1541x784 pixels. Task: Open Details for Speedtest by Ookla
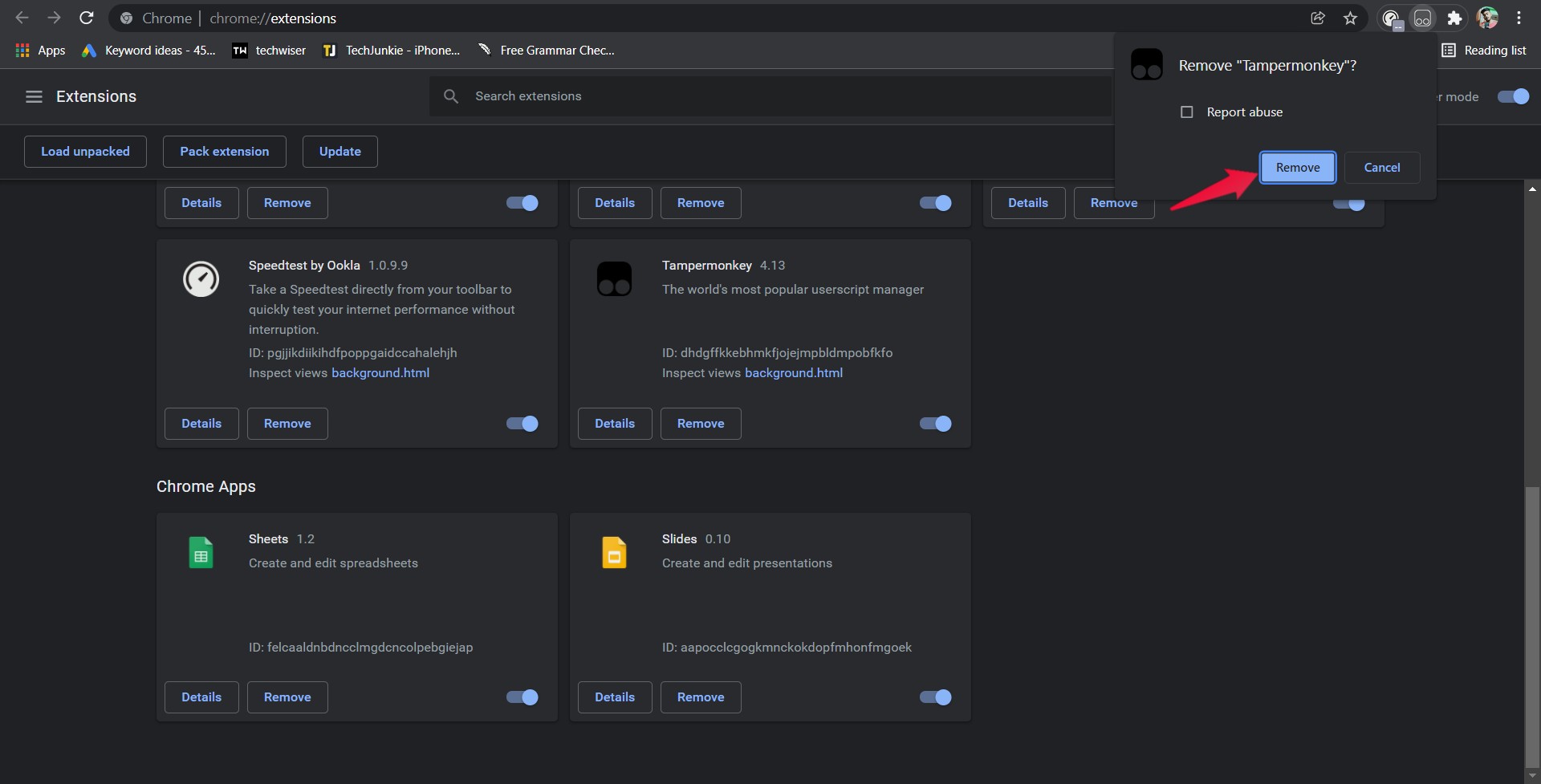[201, 424]
